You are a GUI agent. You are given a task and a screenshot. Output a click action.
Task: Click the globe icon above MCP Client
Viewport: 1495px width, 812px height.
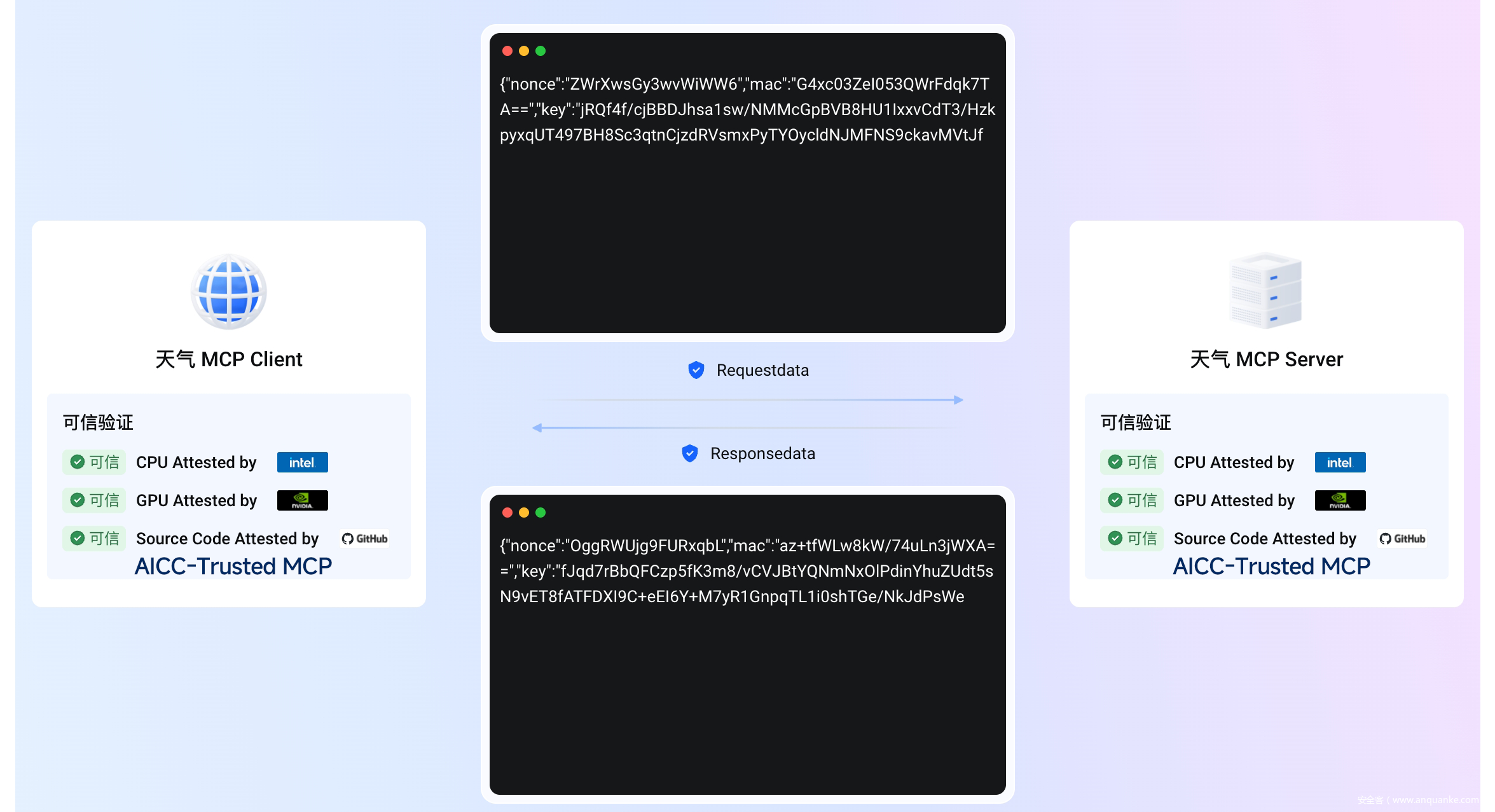[x=228, y=292]
